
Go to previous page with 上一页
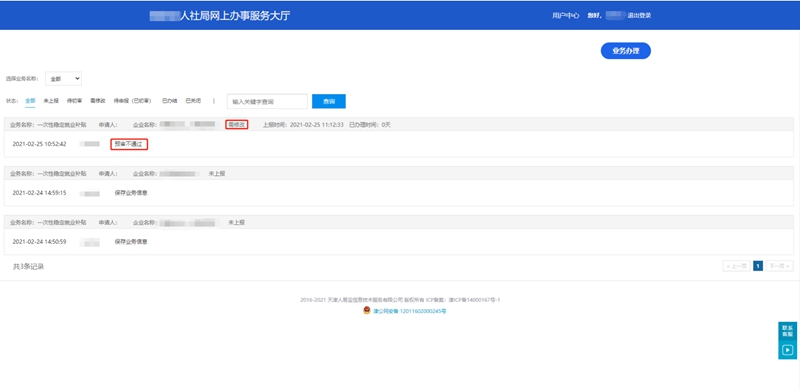(736, 266)
